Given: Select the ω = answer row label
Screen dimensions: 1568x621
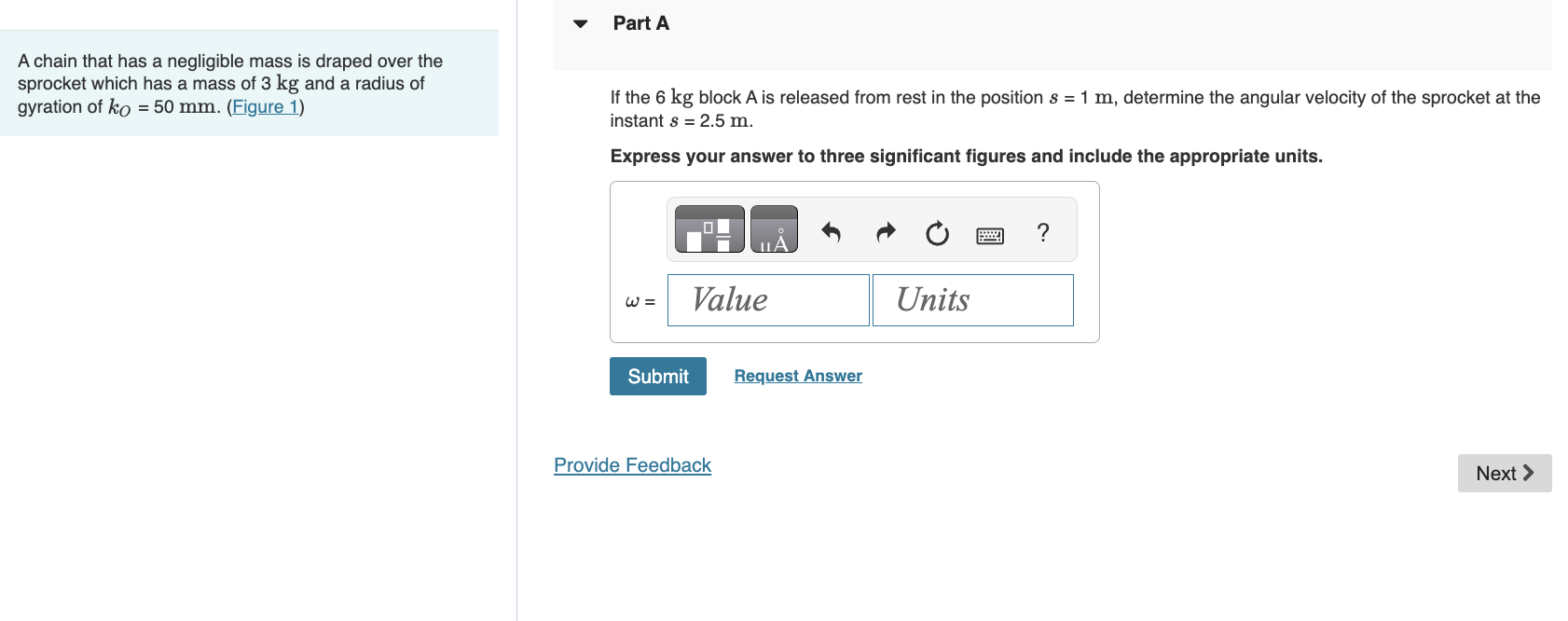Looking at the screenshot, I should click(x=640, y=301).
